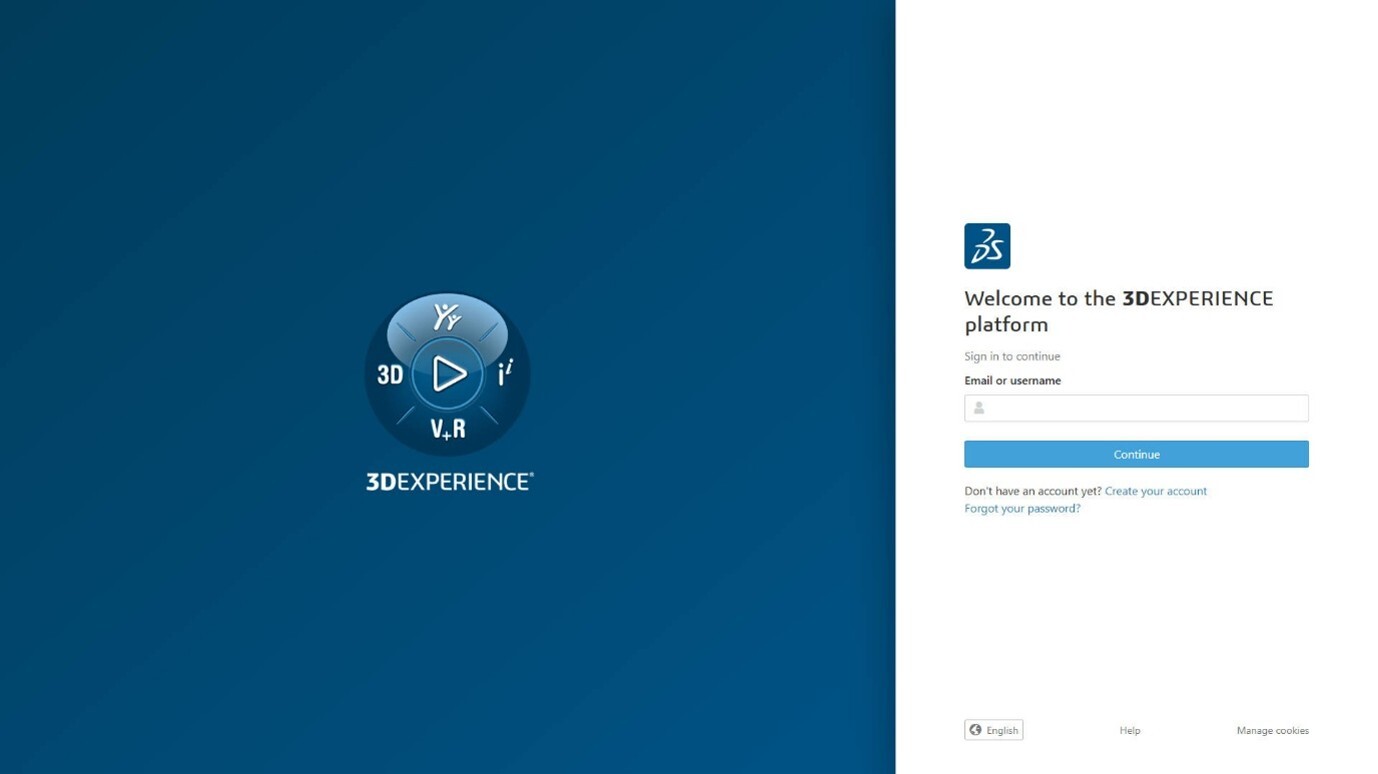Click the 3D quadrant of the compass
Image resolution: width=1378 pixels, height=774 pixels.
(390, 375)
